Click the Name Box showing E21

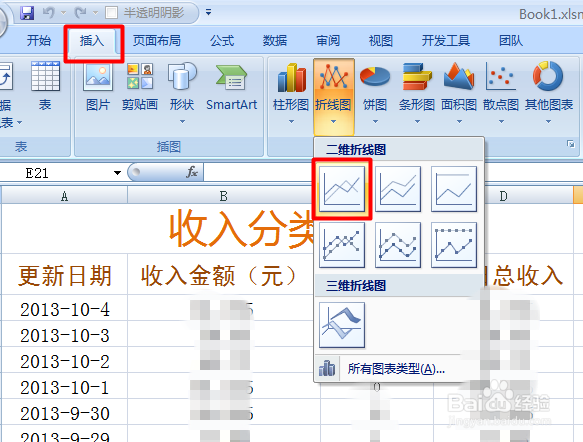click(56, 173)
